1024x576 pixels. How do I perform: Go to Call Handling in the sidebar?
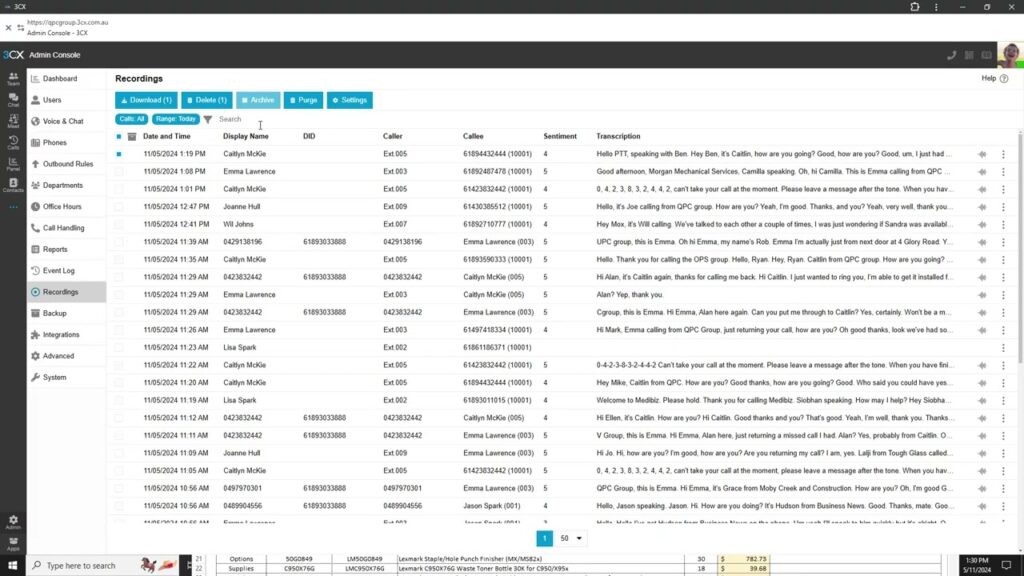pos(63,228)
